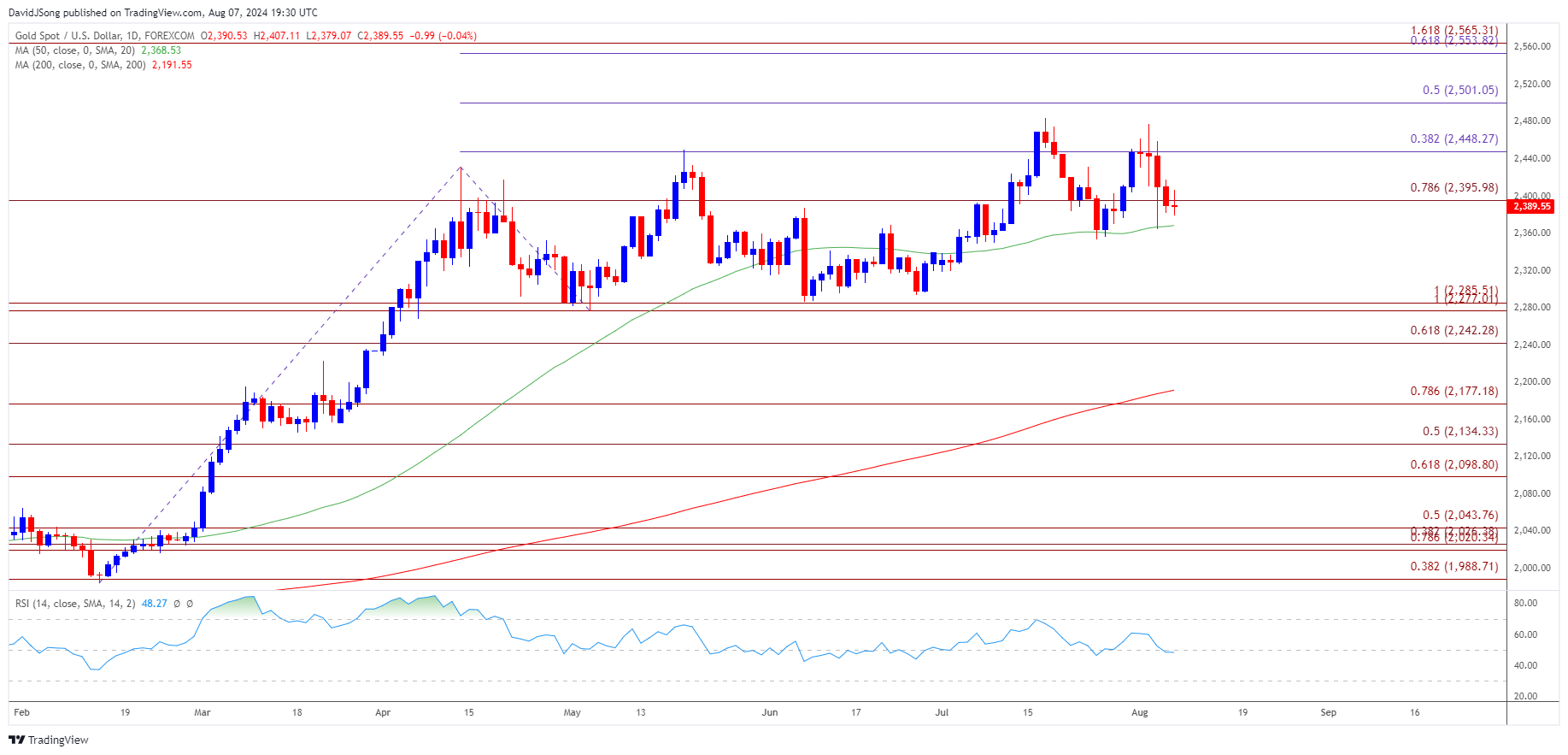Click the high price value H2,407.11
1568x755 pixels.
click(x=277, y=36)
